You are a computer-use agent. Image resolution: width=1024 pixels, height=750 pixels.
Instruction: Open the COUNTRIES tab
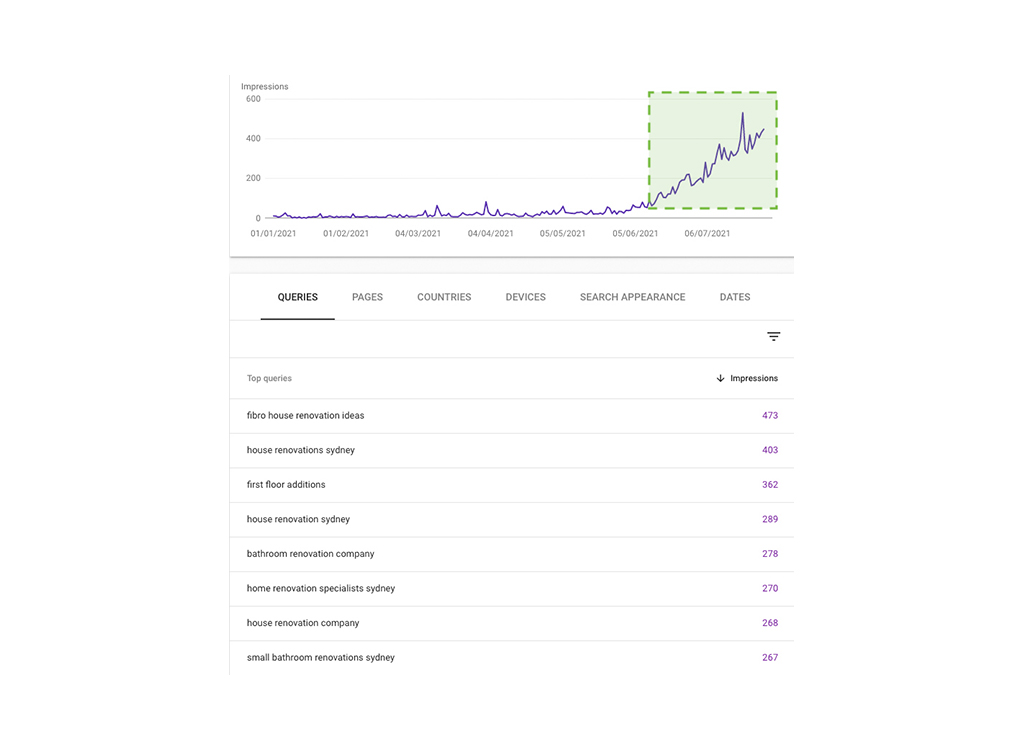444,297
